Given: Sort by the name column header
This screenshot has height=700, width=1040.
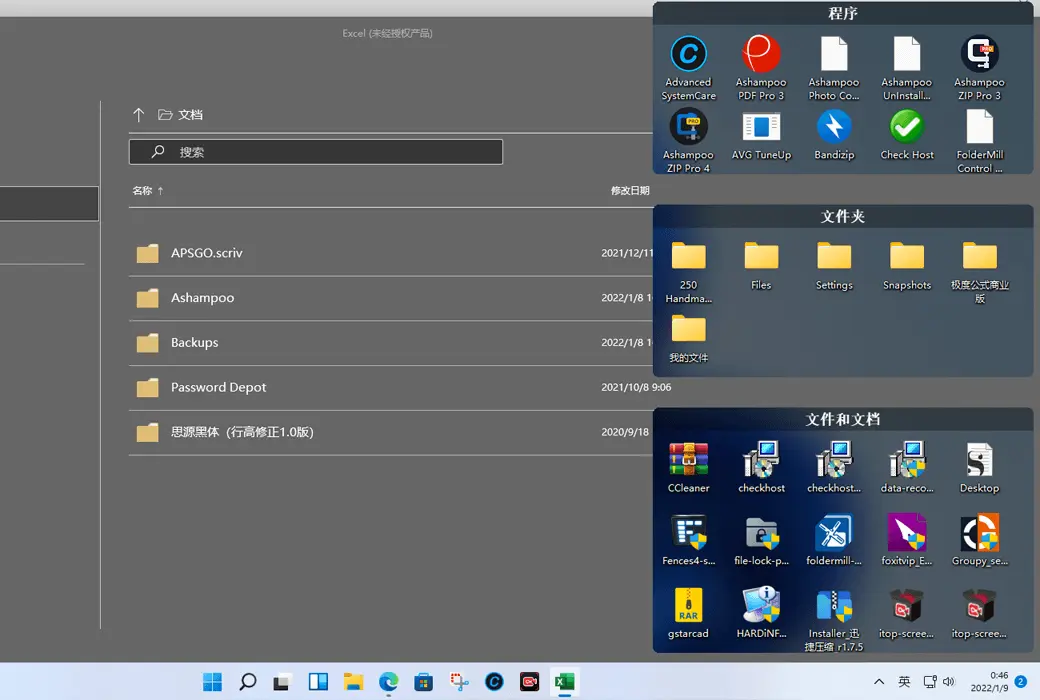Looking at the screenshot, I should [142, 190].
